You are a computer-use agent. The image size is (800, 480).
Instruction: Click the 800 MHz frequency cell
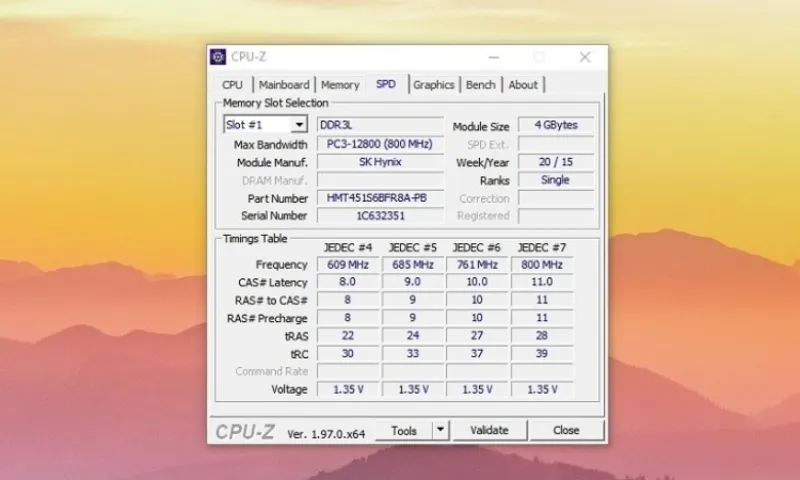(542, 264)
